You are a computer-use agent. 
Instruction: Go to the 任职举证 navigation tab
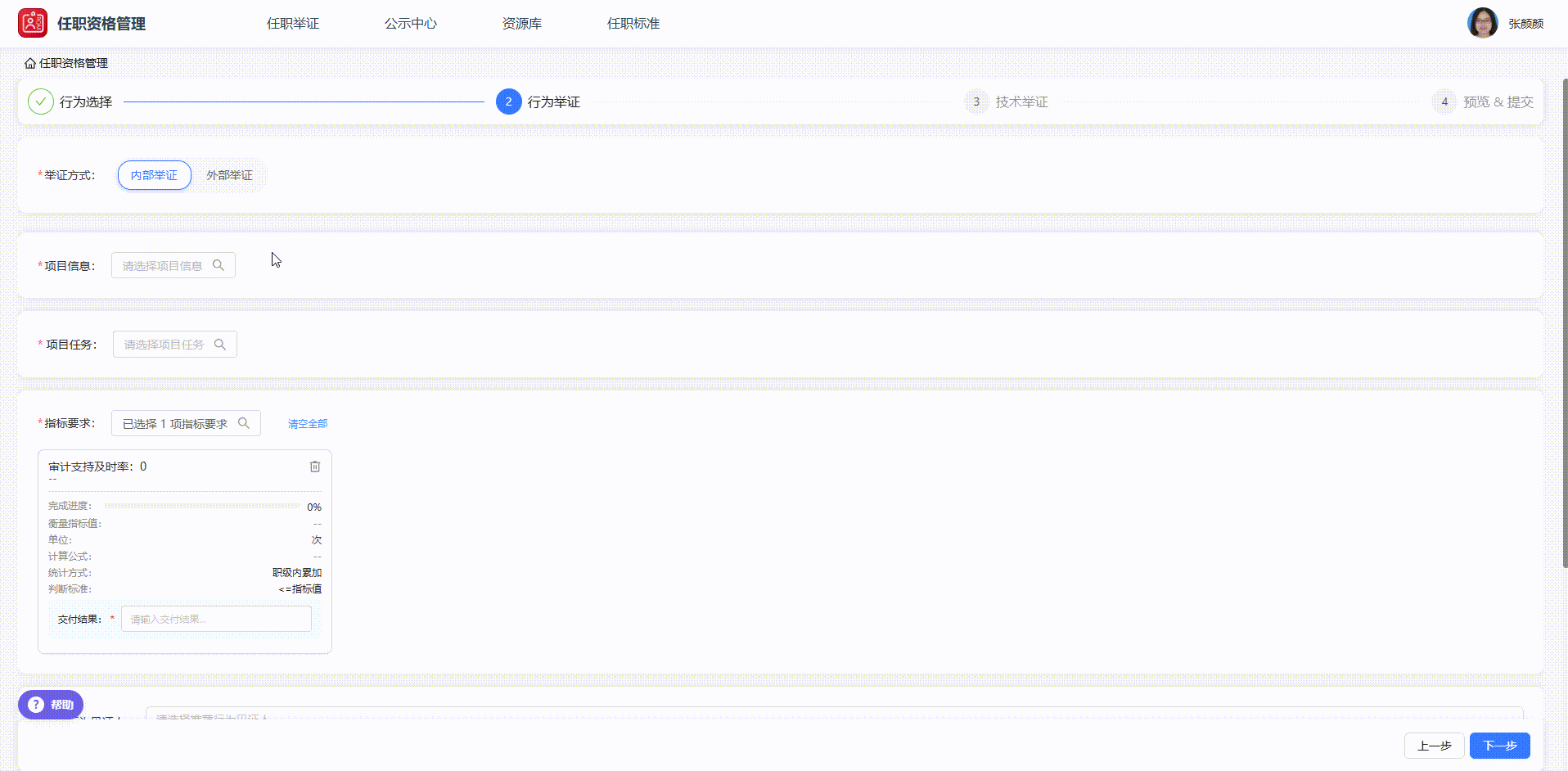[x=292, y=23]
